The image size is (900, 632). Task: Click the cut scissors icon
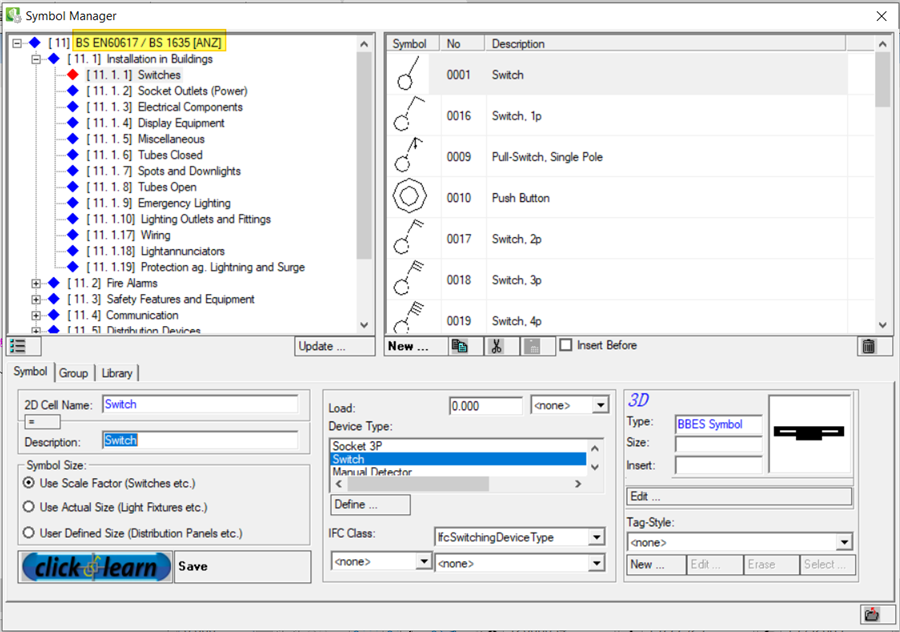click(496, 346)
